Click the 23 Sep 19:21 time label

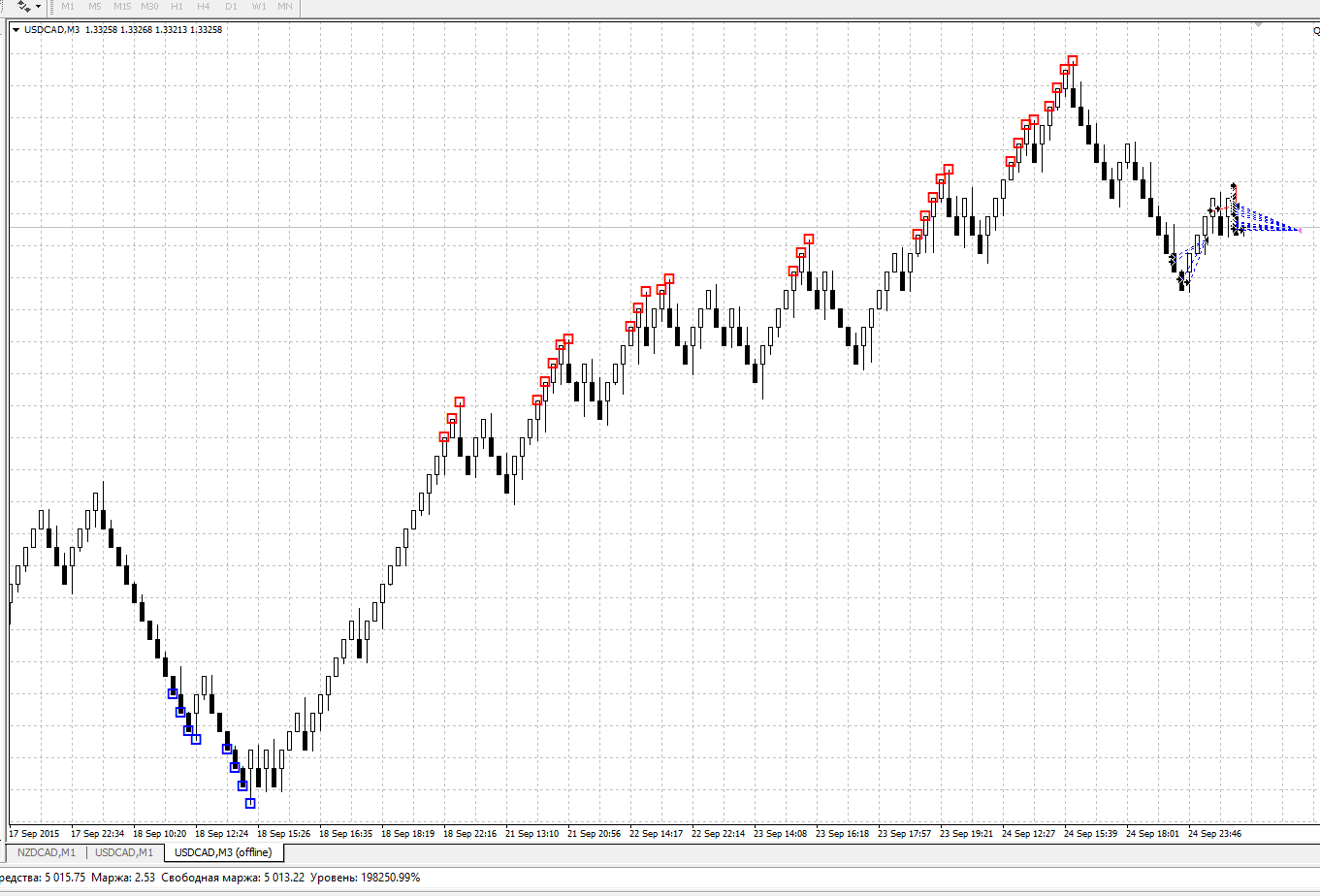(x=967, y=833)
